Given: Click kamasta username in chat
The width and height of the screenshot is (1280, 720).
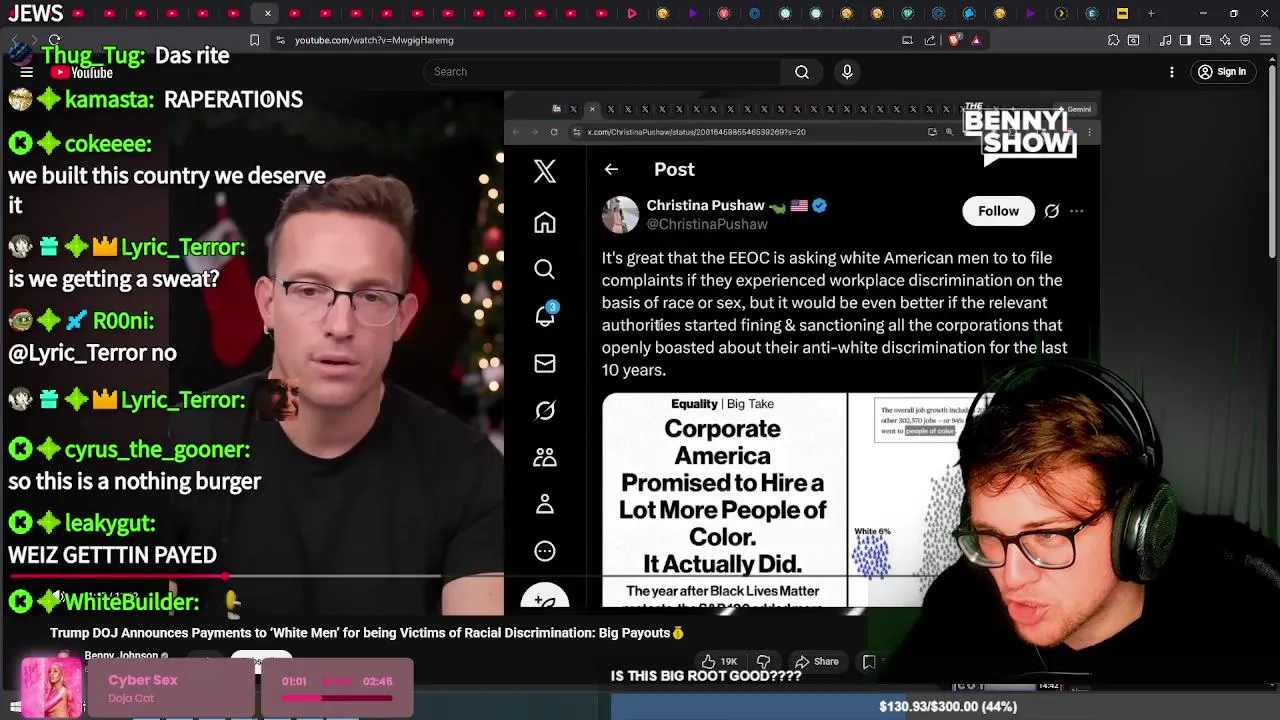Looking at the screenshot, I should tap(109, 99).
